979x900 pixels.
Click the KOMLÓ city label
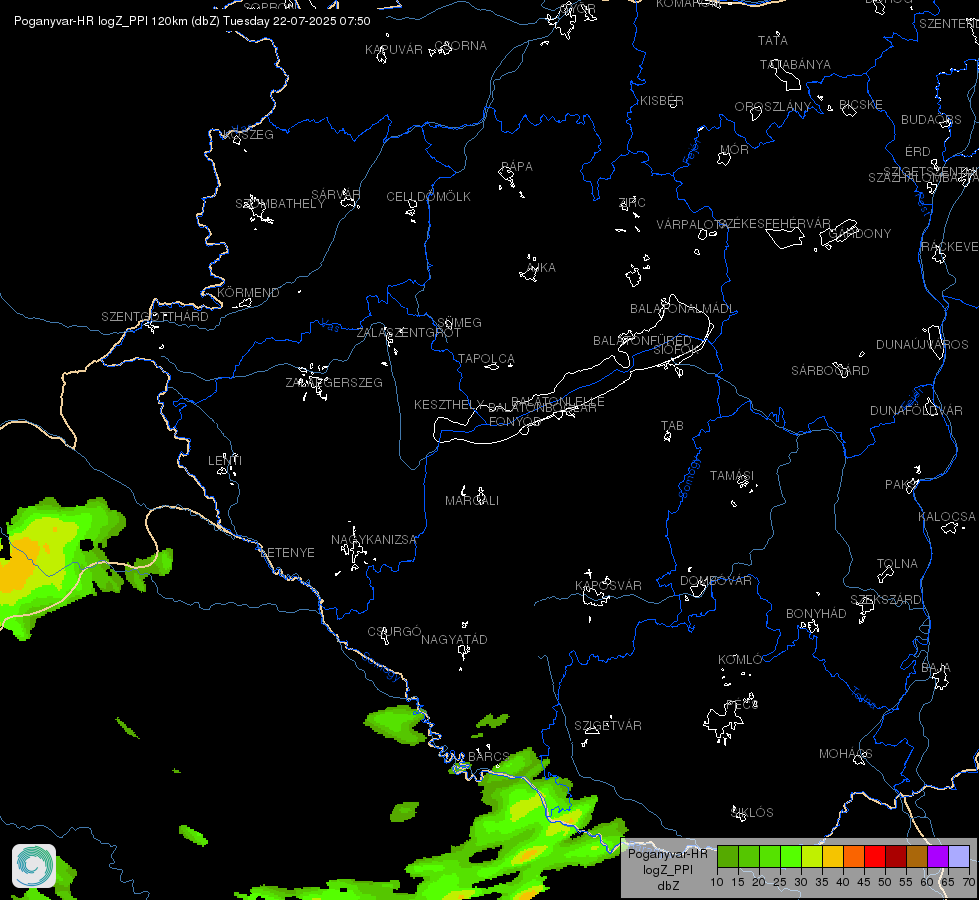click(x=740, y=660)
